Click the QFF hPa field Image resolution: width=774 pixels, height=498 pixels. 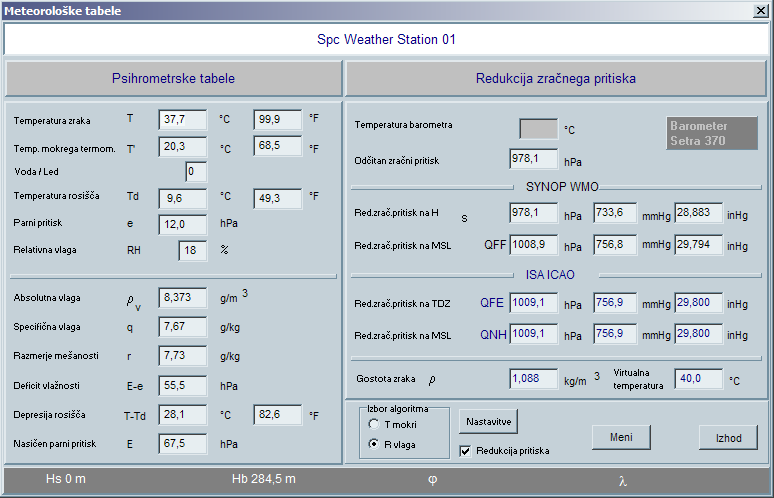pos(534,245)
